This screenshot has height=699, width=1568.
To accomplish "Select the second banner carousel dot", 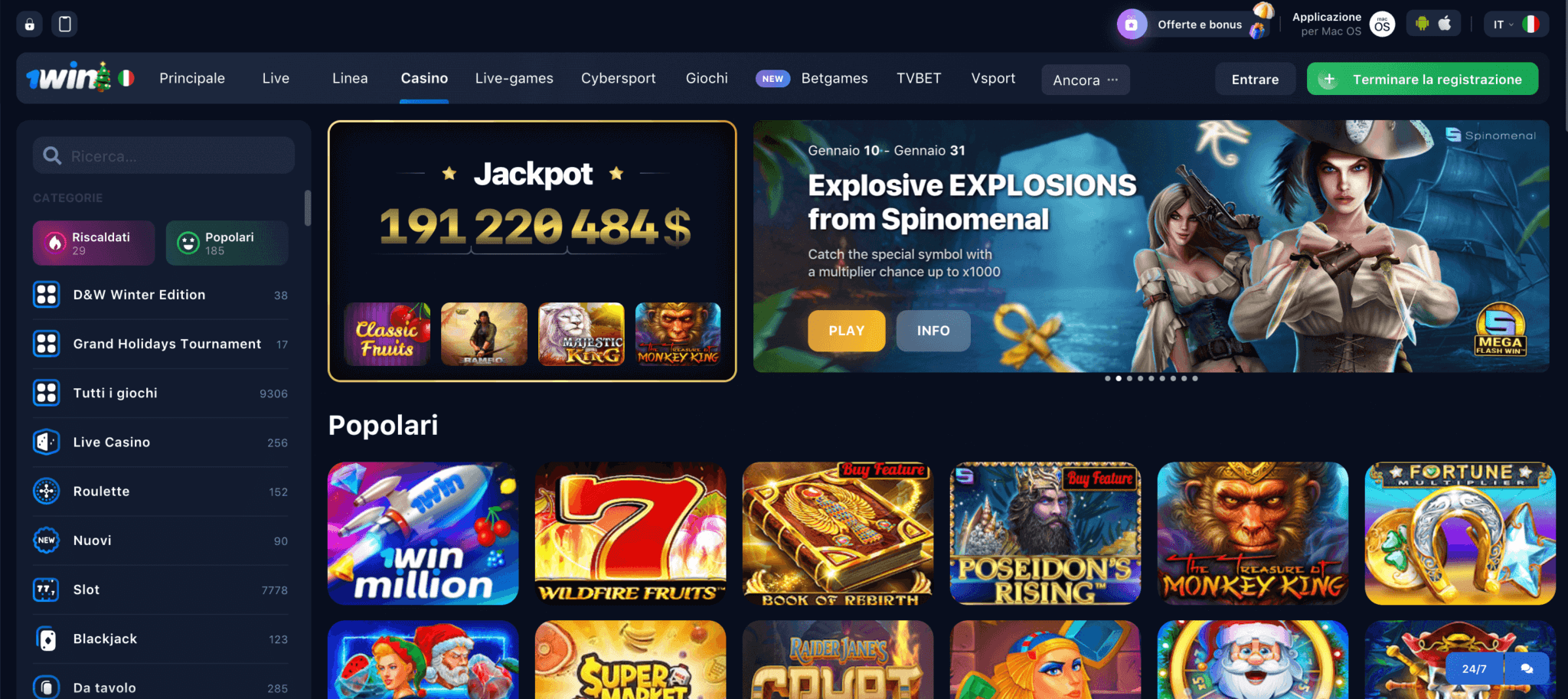I will click(x=1119, y=378).
